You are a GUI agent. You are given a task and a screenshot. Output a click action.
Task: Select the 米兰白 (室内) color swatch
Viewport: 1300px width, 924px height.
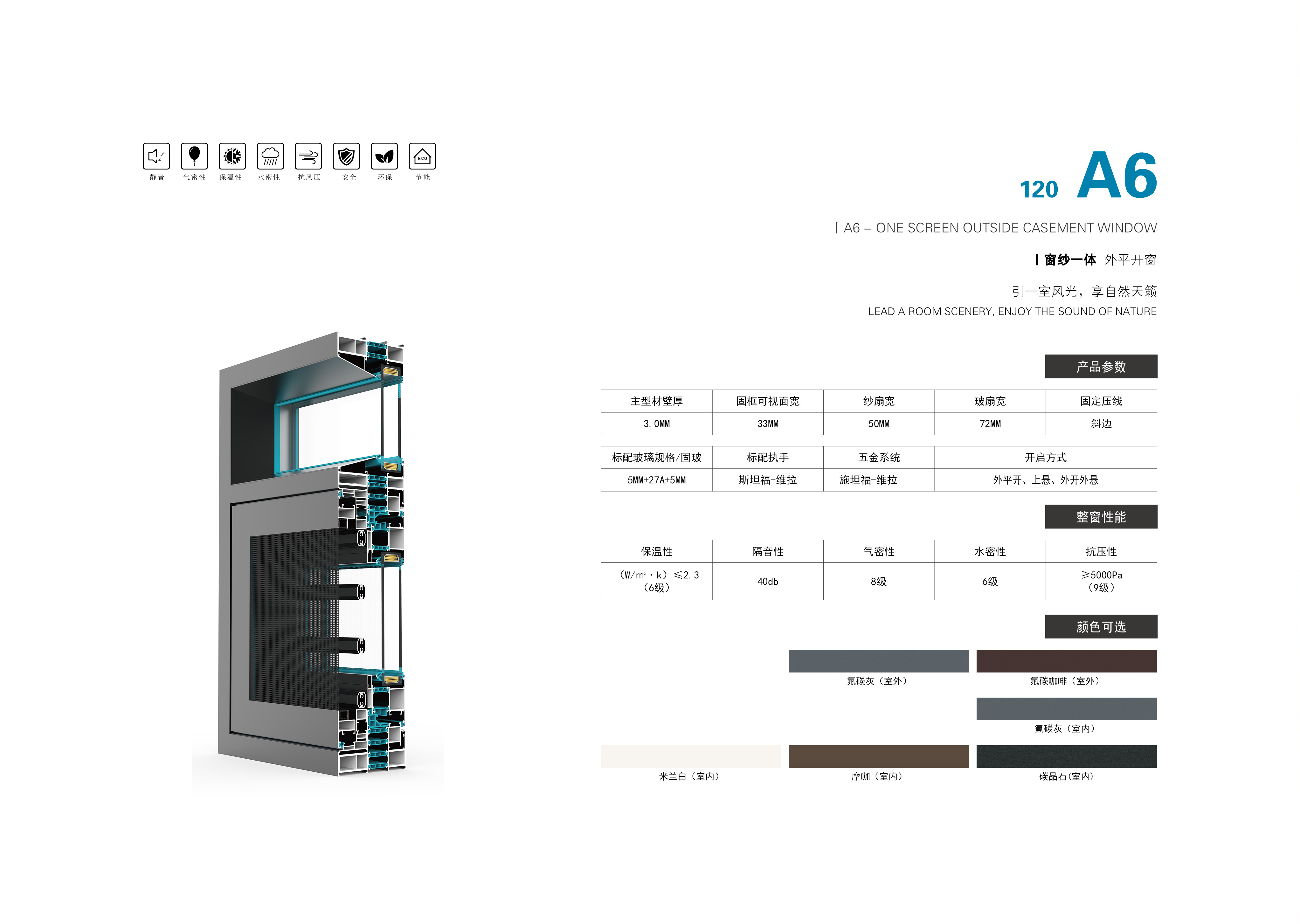tap(691, 756)
